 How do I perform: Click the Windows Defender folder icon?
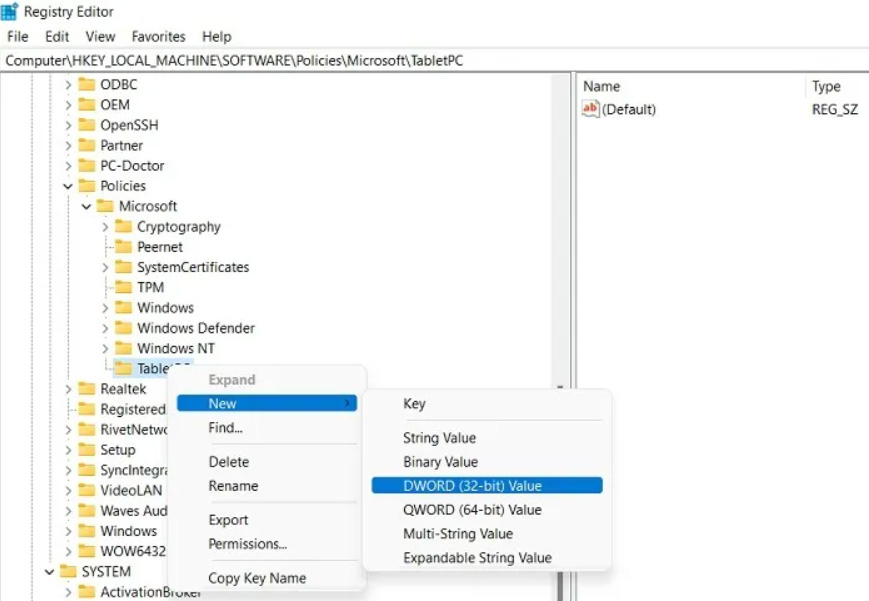coord(123,328)
